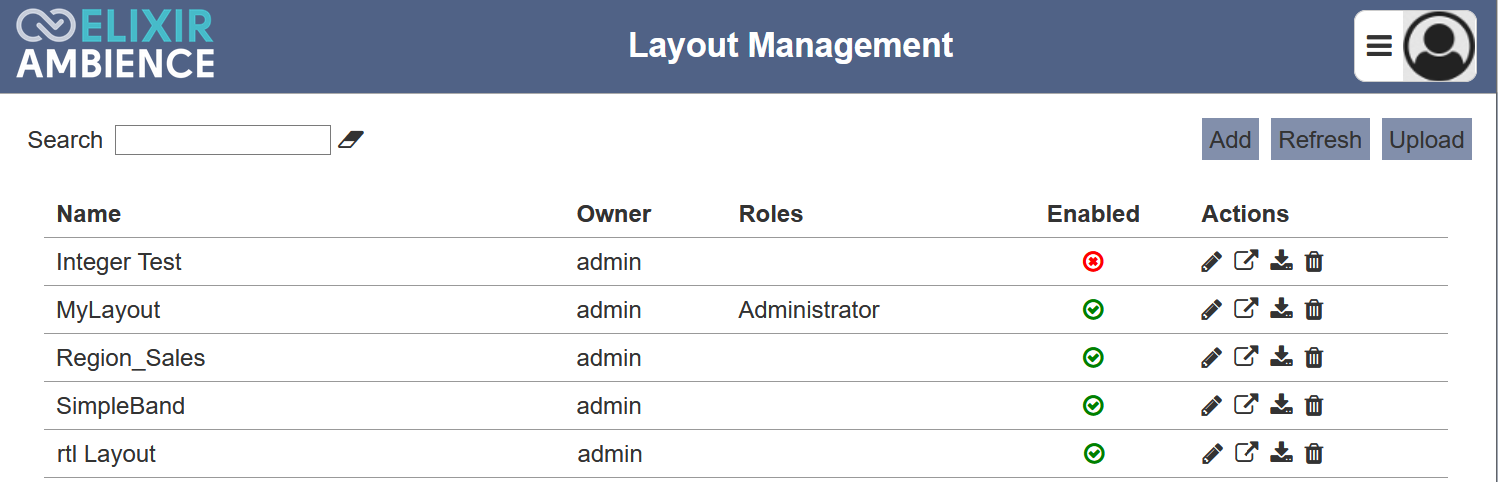Open the hamburger menu in header
This screenshot has height=483, width=1498.
(x=1379, y=46)
